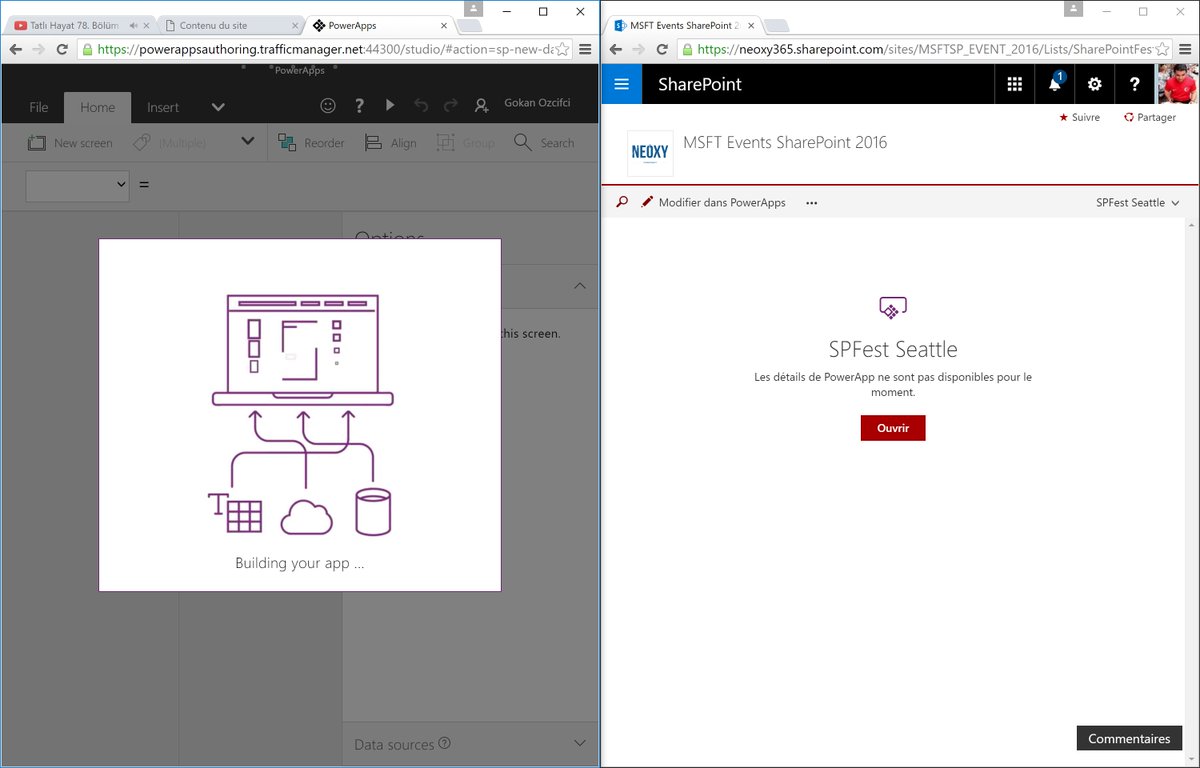
Task: Open the SharePoint app launcher waffle icon
Action: (1014, 84)
